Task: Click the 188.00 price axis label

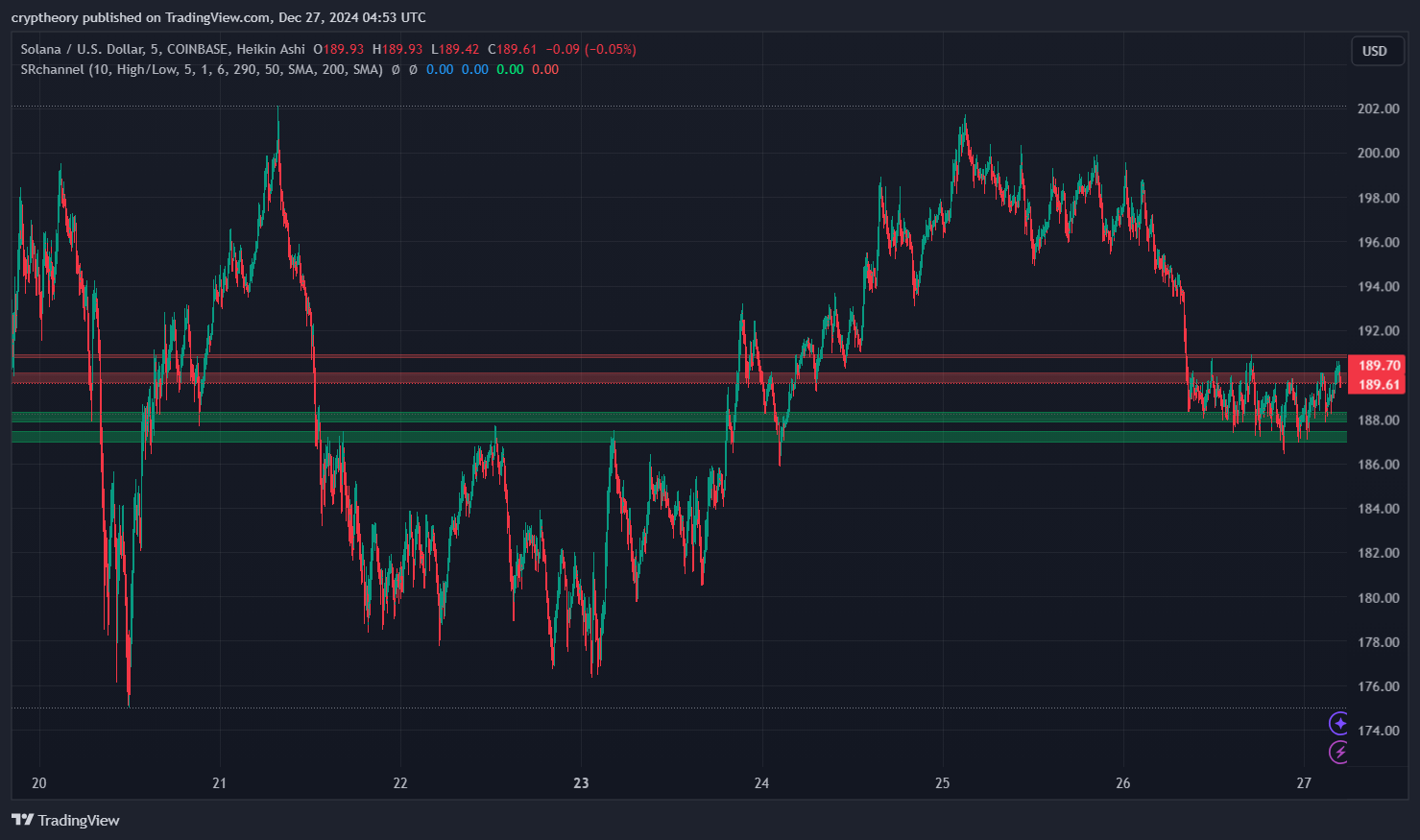Action: pos(1378,420)
